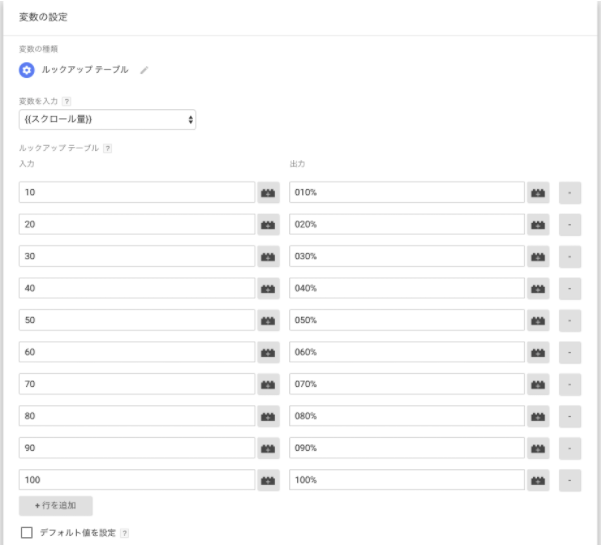Add a row with 行を追加 button
The width and height of the screenshot is (601, 548).
[56, 505]
